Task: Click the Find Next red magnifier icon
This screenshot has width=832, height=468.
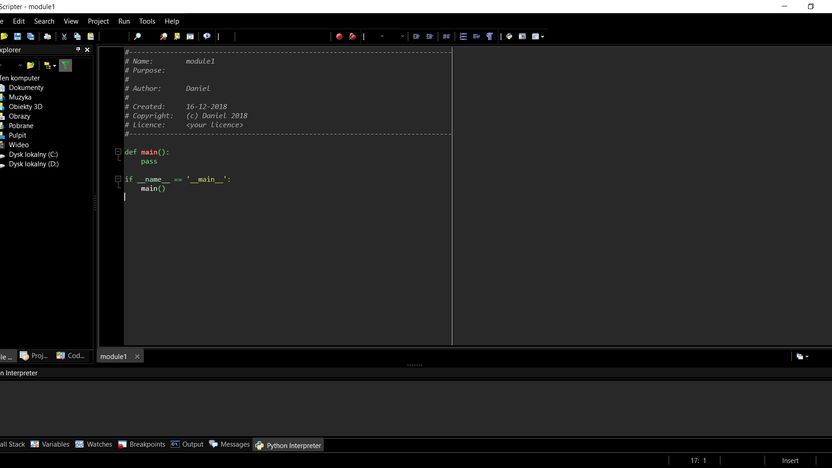Action: (163, 37)
